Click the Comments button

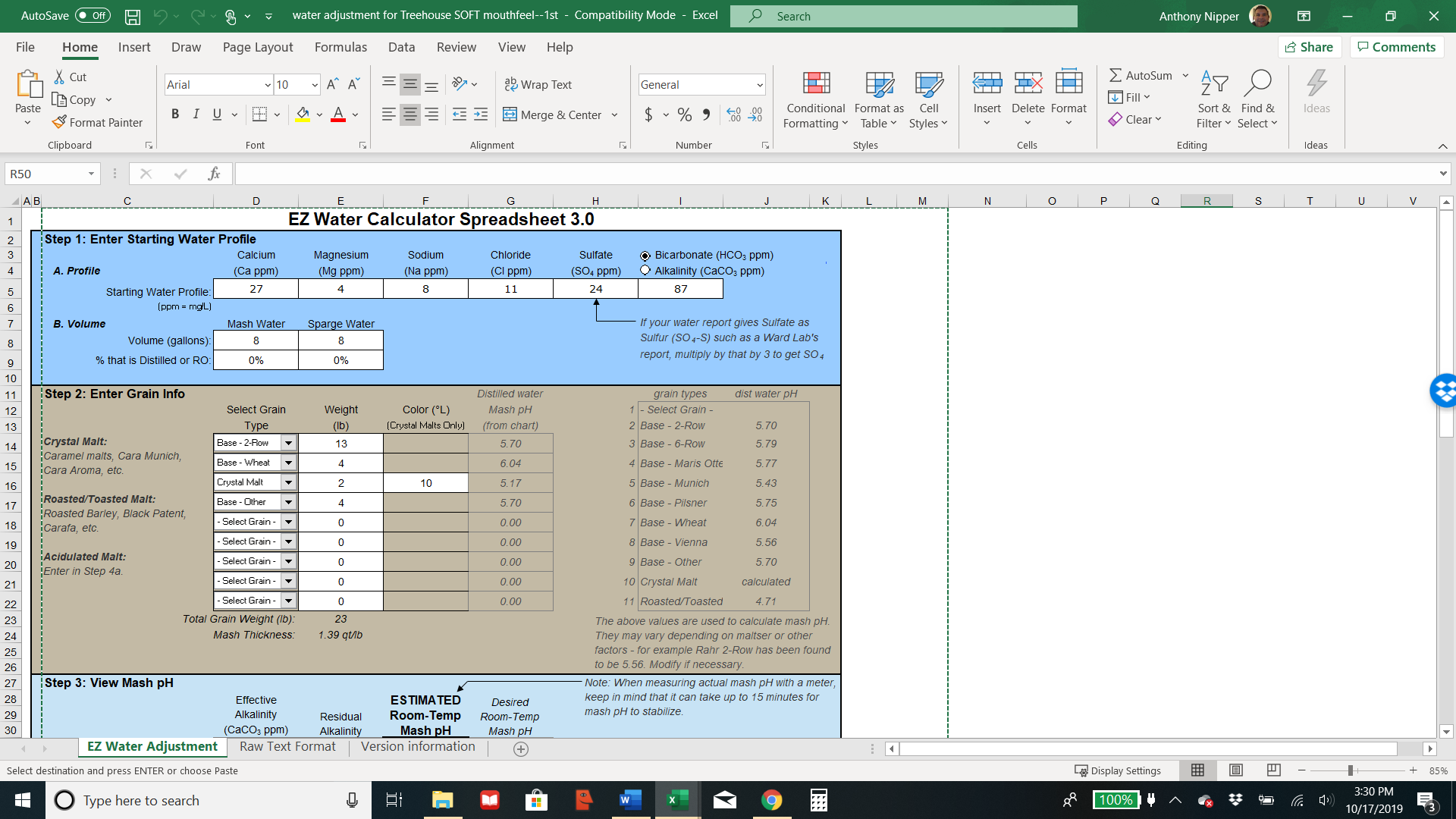tap(1396, 47)
